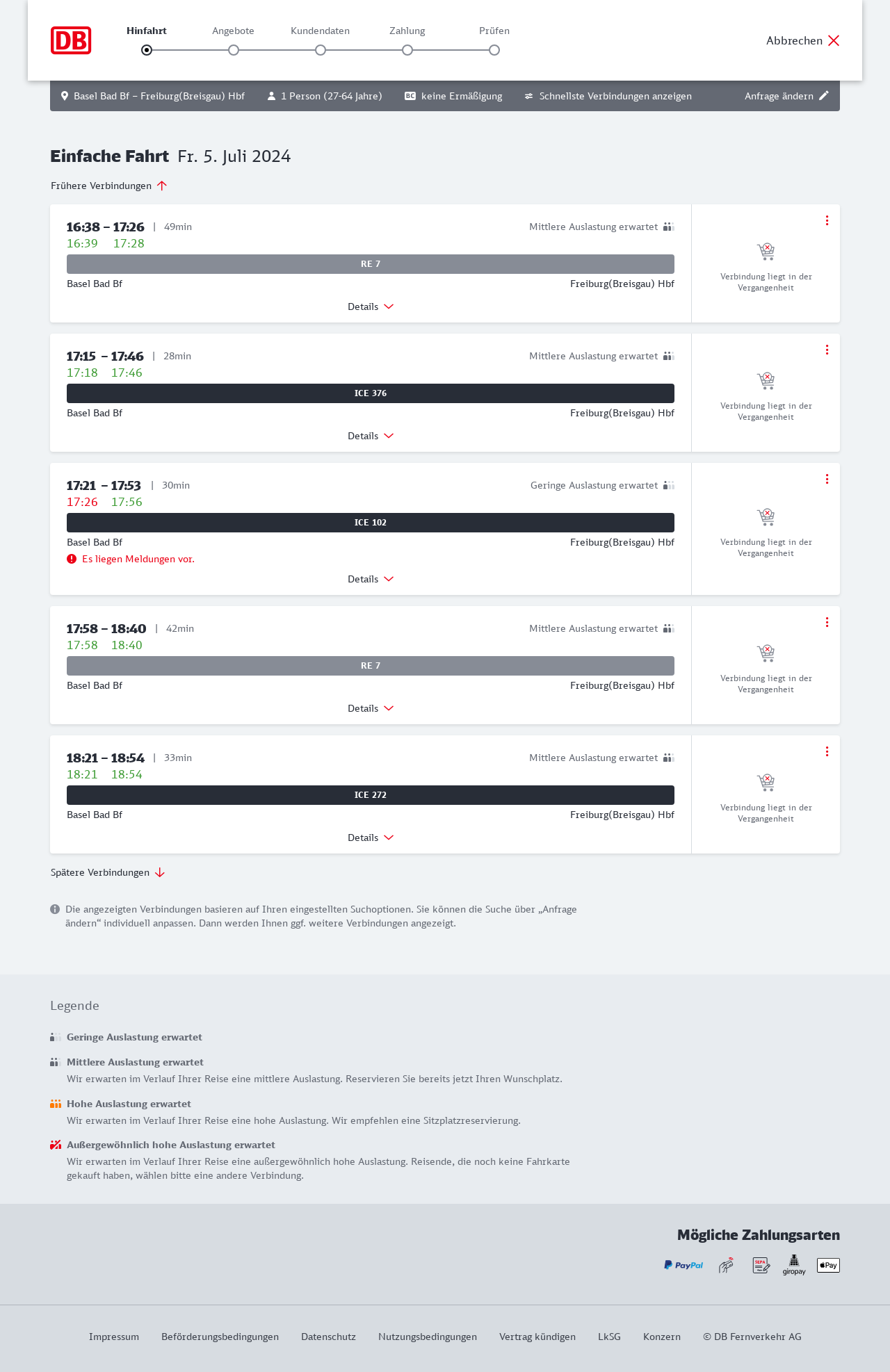Viewport: 890px width, 1372px height.
Task: Open the three-dot menu for RE 7 16:38
Action: 827,220
